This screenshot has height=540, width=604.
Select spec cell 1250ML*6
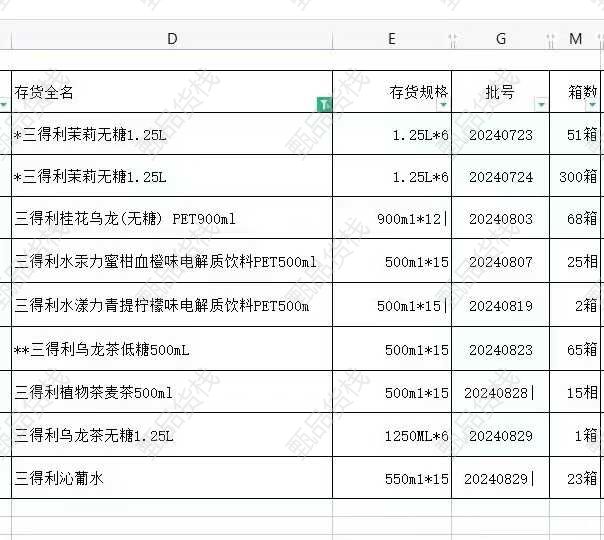392,435
